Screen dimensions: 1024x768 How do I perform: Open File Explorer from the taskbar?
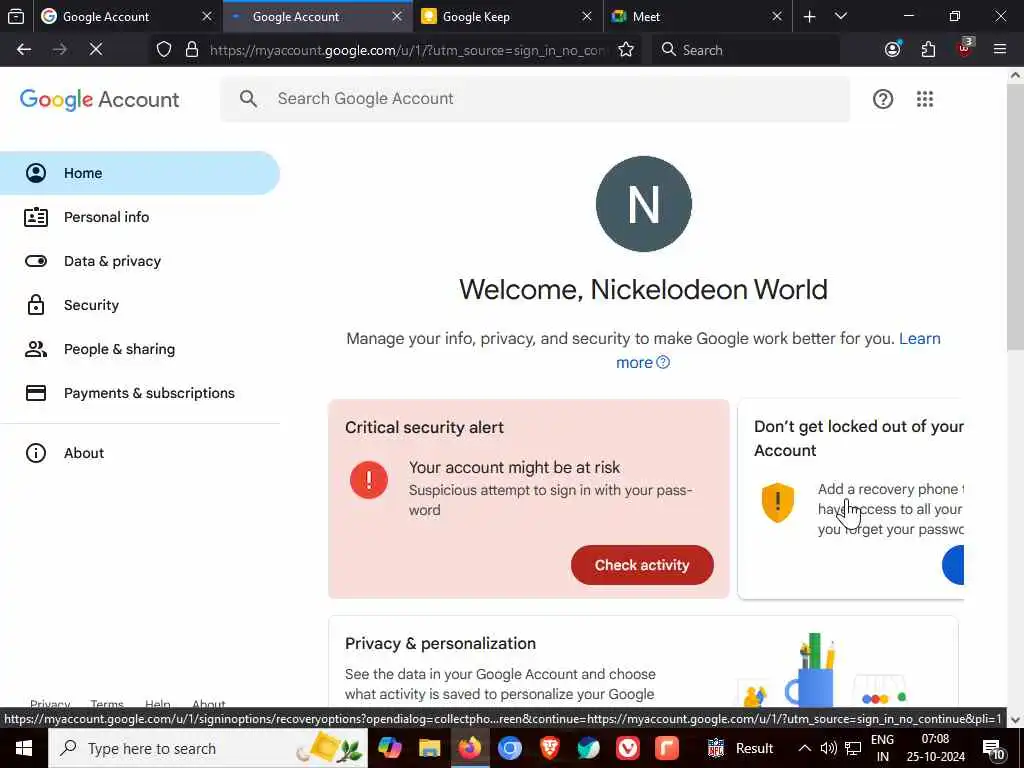[x=430, y=748]
